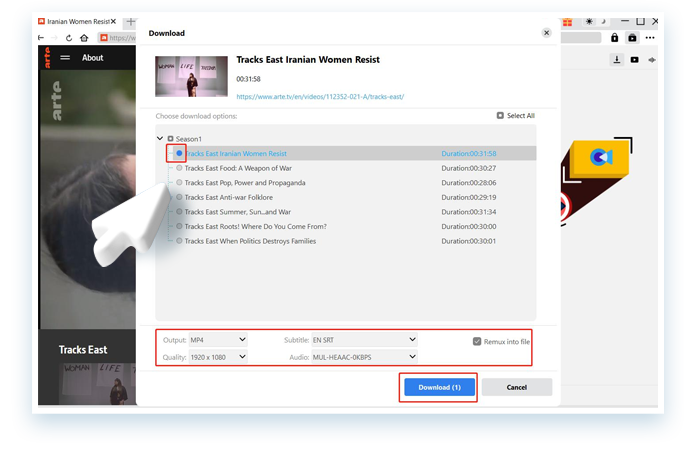The image size is (684, 449).
Task: Go to the home page icon
Action: (x=84, y=38)
